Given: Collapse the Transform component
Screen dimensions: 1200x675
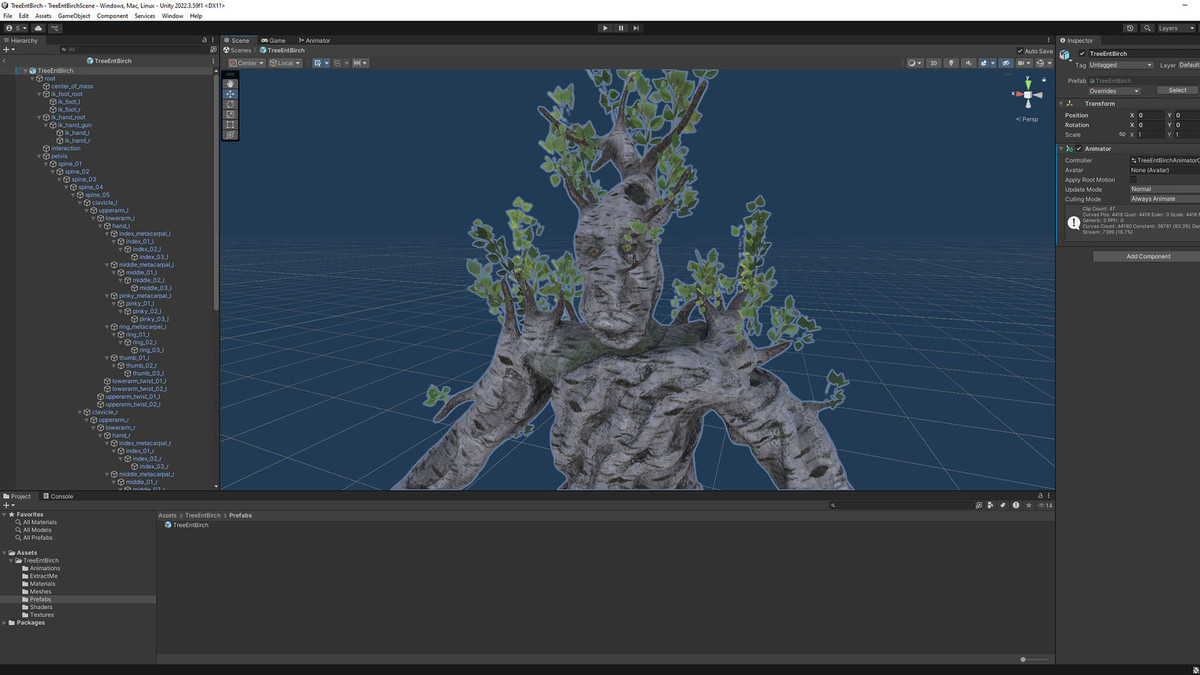Looking at the screenshot, I should point(1062,103).
